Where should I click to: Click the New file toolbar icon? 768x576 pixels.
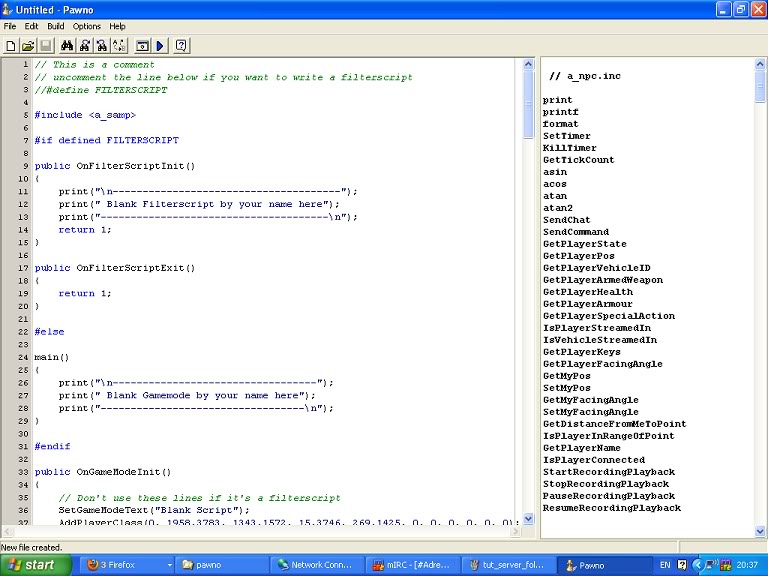pos(11,46)
